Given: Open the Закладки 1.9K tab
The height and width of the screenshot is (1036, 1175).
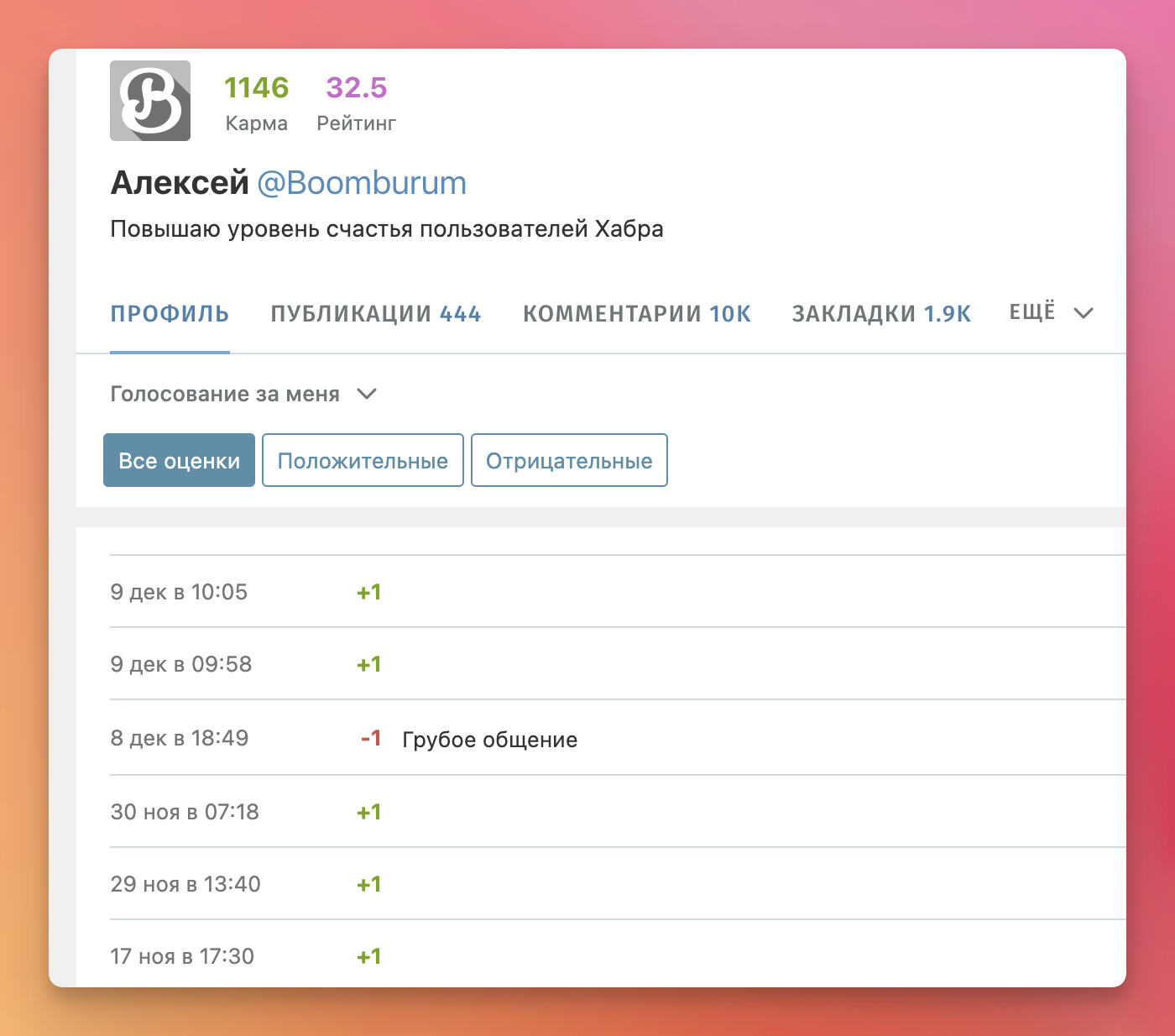Looking at the screenshot, I should pos(881,314).
